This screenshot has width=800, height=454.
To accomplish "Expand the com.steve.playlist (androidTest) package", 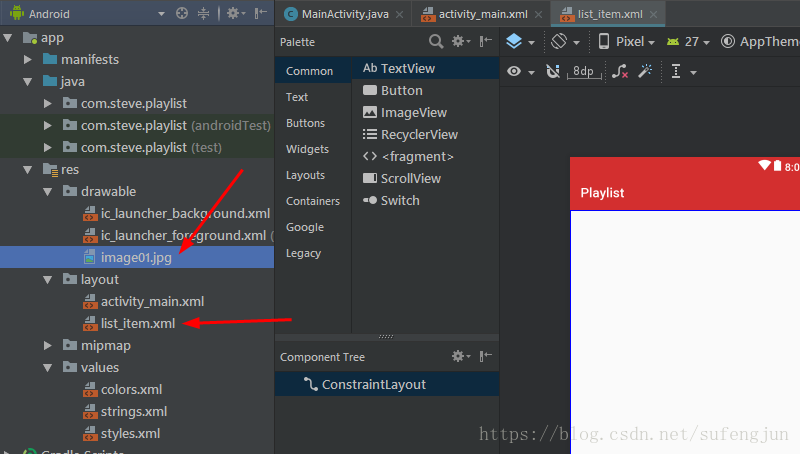I will [x=47, y=125].
